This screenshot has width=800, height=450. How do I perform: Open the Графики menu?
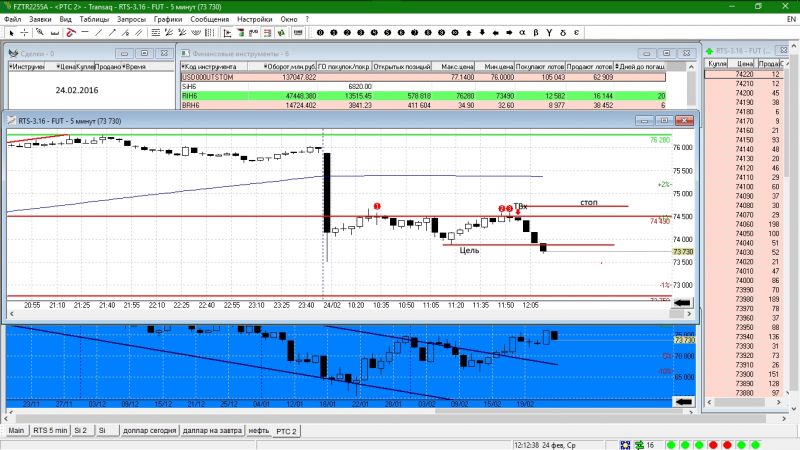click(x=168, y=19)
